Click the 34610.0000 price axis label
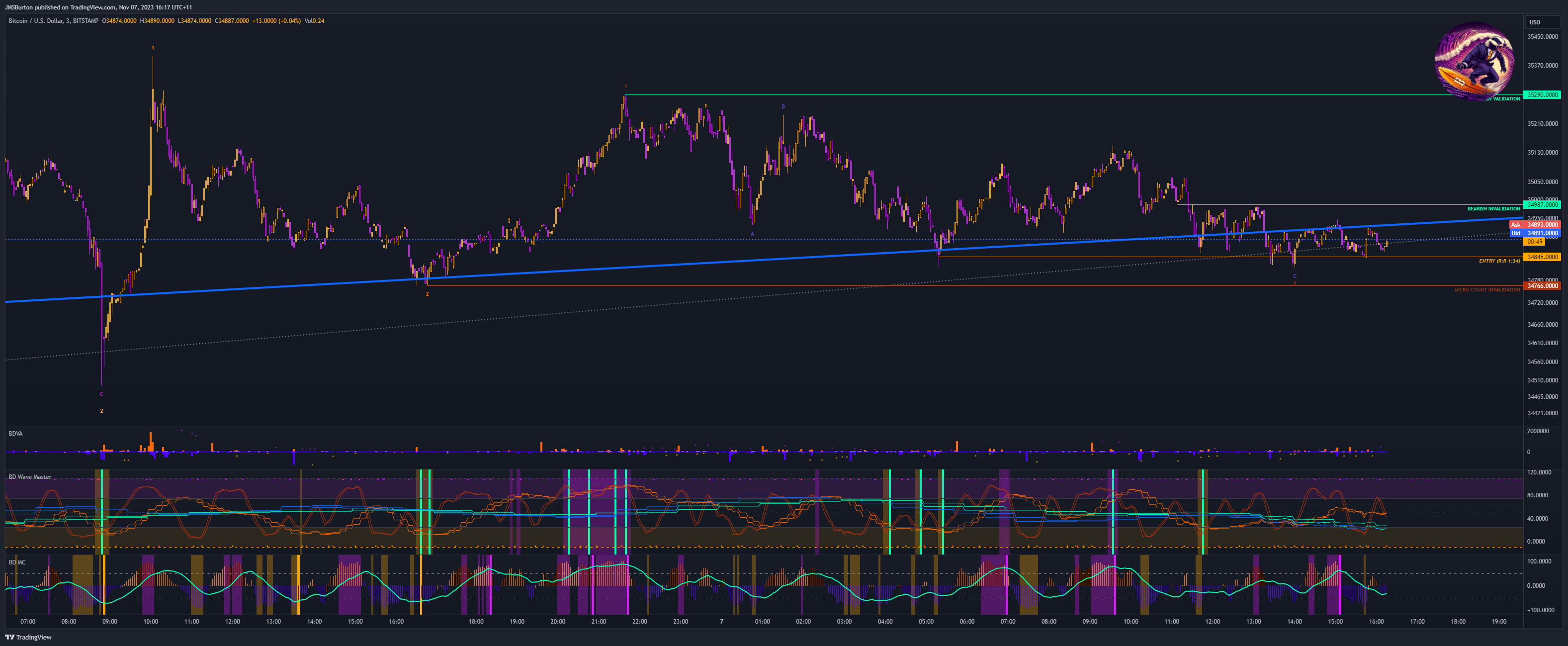The width and height of the screenshot is (1568, 646). point(1543,343)
